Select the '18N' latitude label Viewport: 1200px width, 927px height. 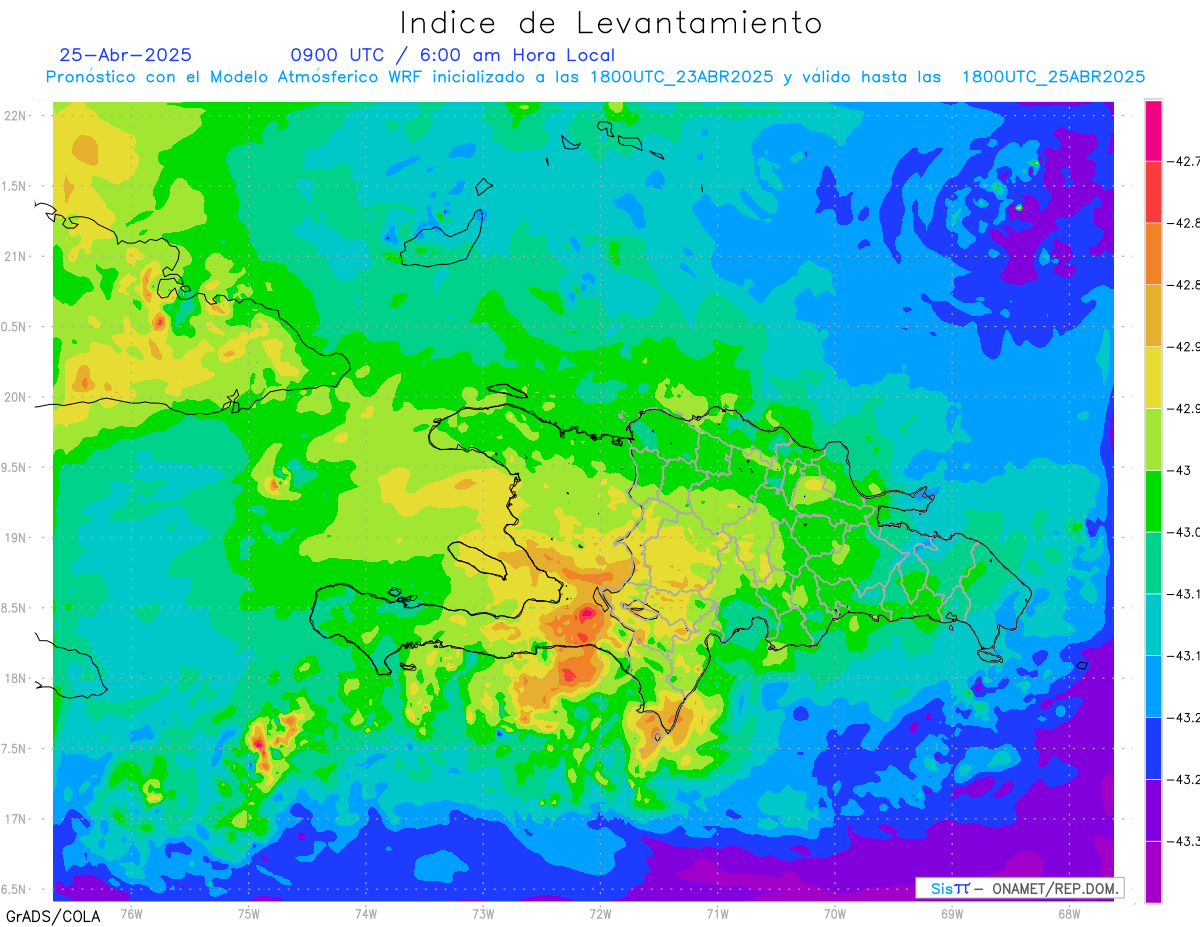coord(14,679)
